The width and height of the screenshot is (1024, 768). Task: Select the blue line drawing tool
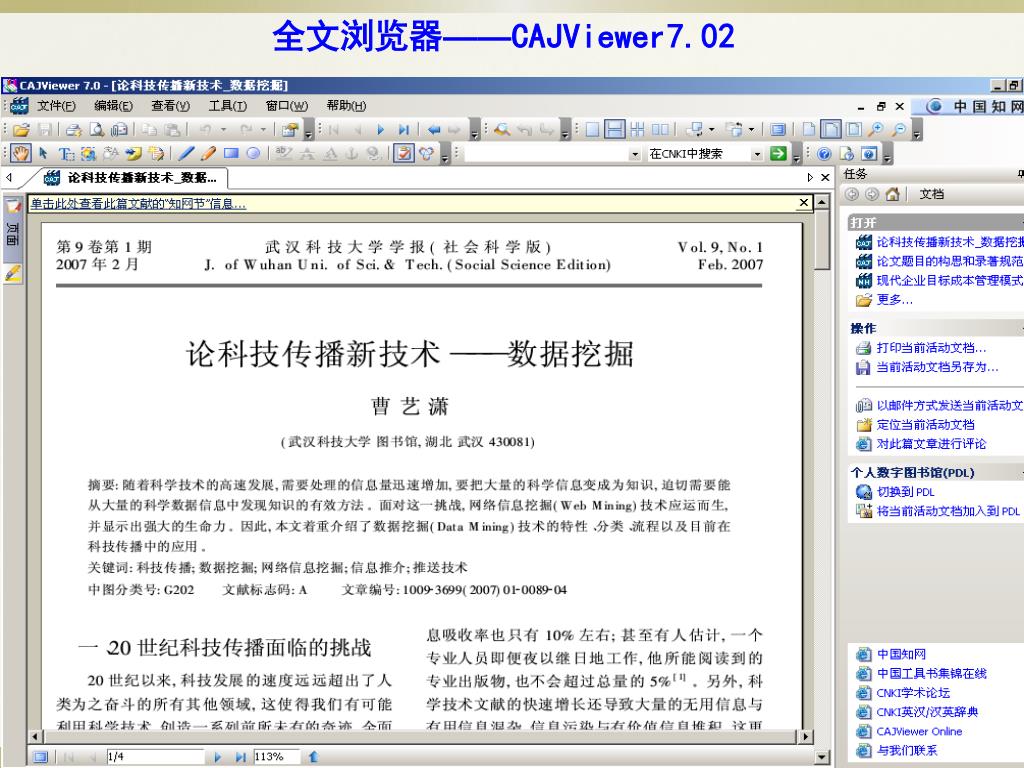pyautogui.click(x=187, y=153)
